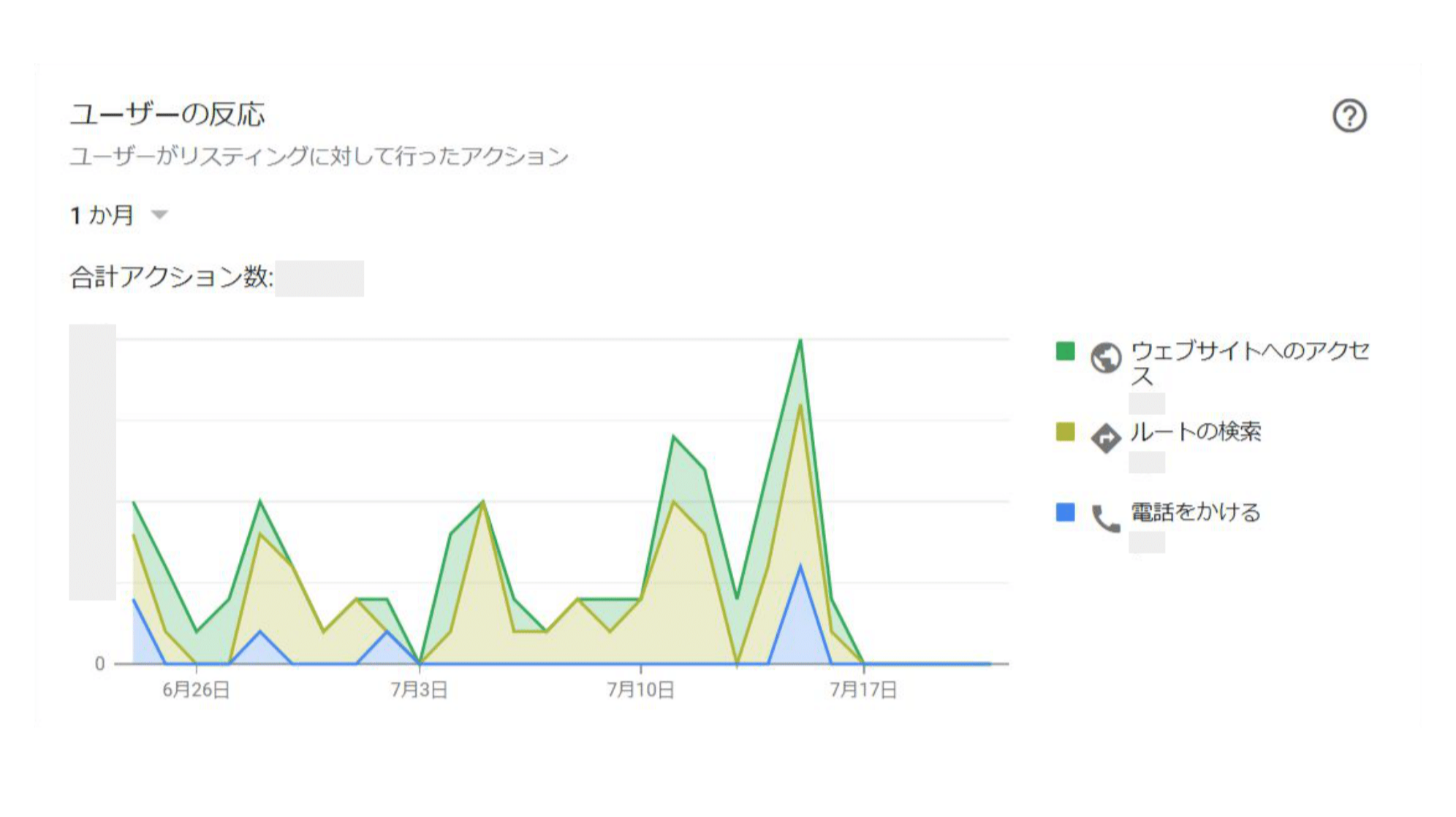The height and width of the screenshot is (817, 1456).
Task: Click the 7月3日 axis date label
Action: click(x=419, y=690)
